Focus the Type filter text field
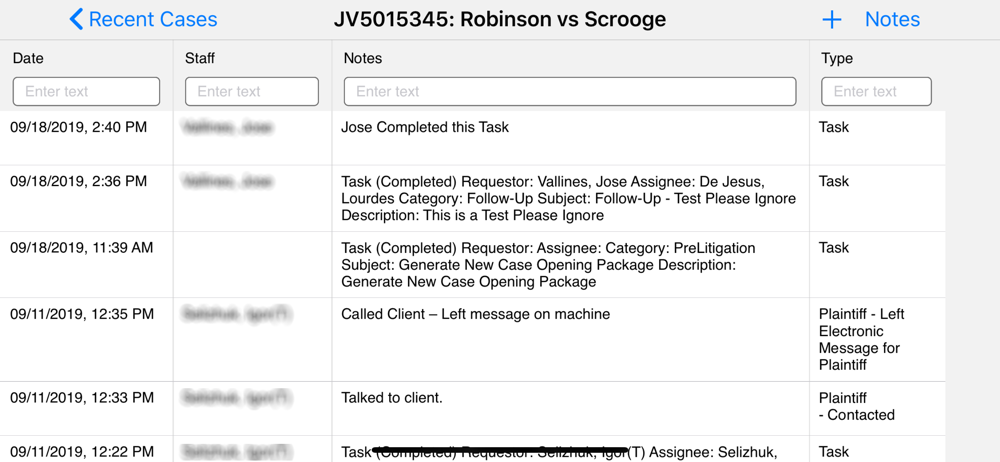The height and width of the screenshot is (462, 1000). click(x=876, y=91)
